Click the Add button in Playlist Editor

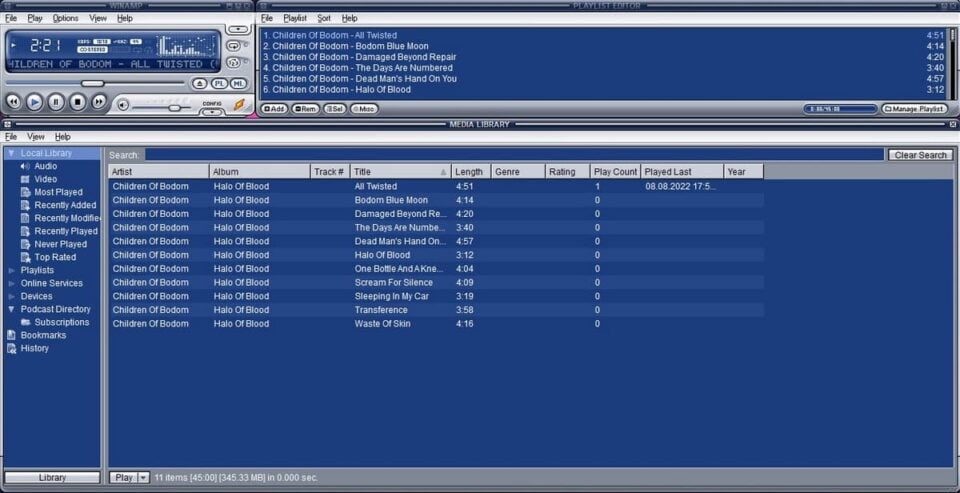274,108
